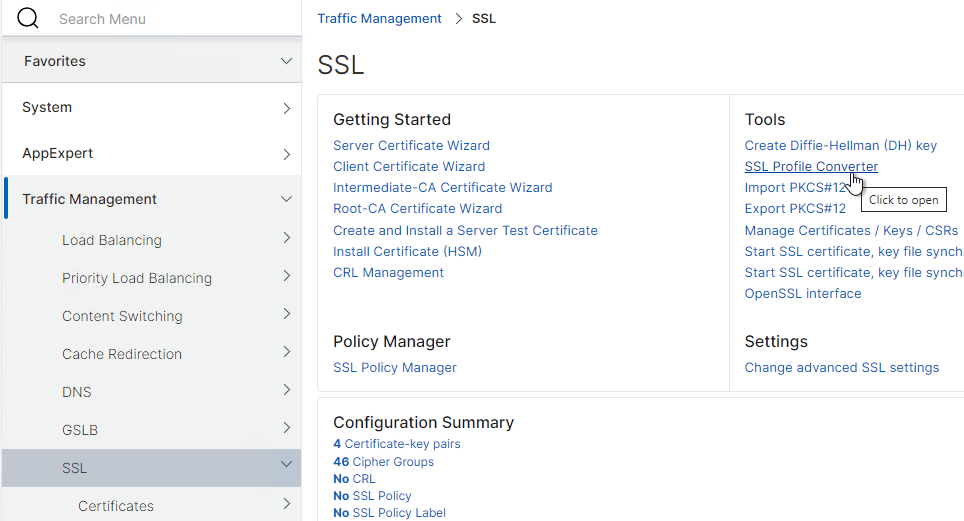Image resolution: width=964 pixels, height=521 pixels.
Task: Click the search magnifier icon
Action: 27,18
